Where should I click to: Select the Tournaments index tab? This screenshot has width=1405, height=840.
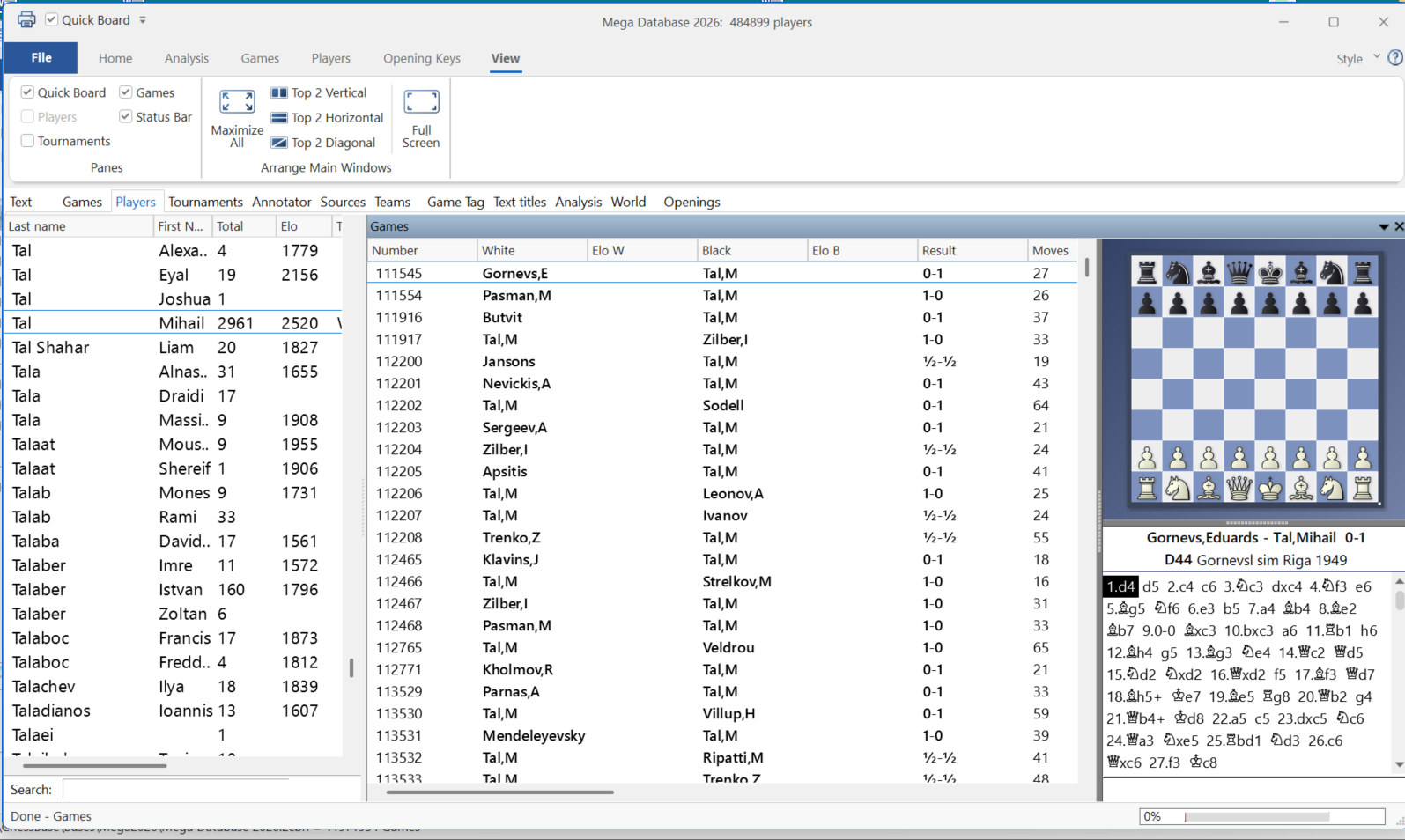tap(205, 202)
